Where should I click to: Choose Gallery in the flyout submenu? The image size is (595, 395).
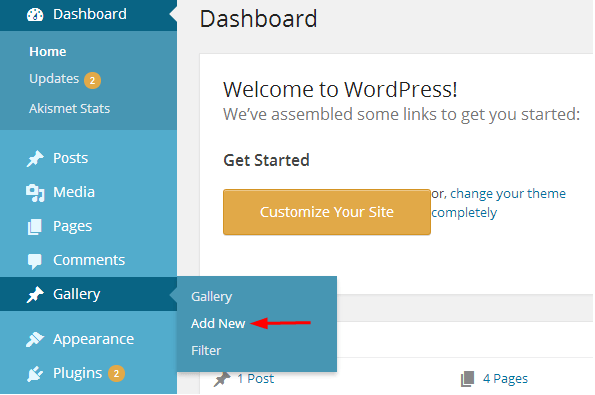212,297
